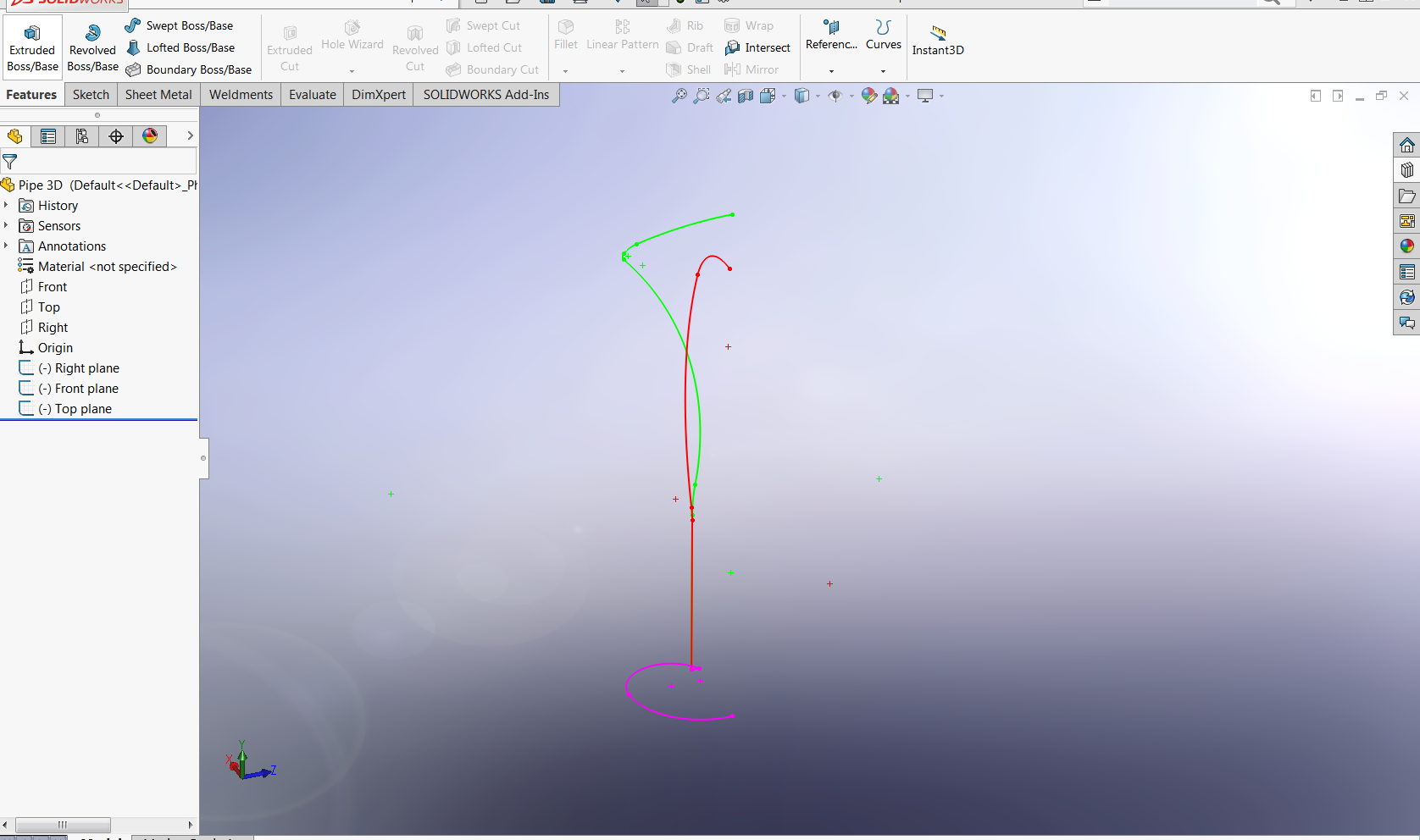Open File Explorer task pane icon

point(1407,196)
